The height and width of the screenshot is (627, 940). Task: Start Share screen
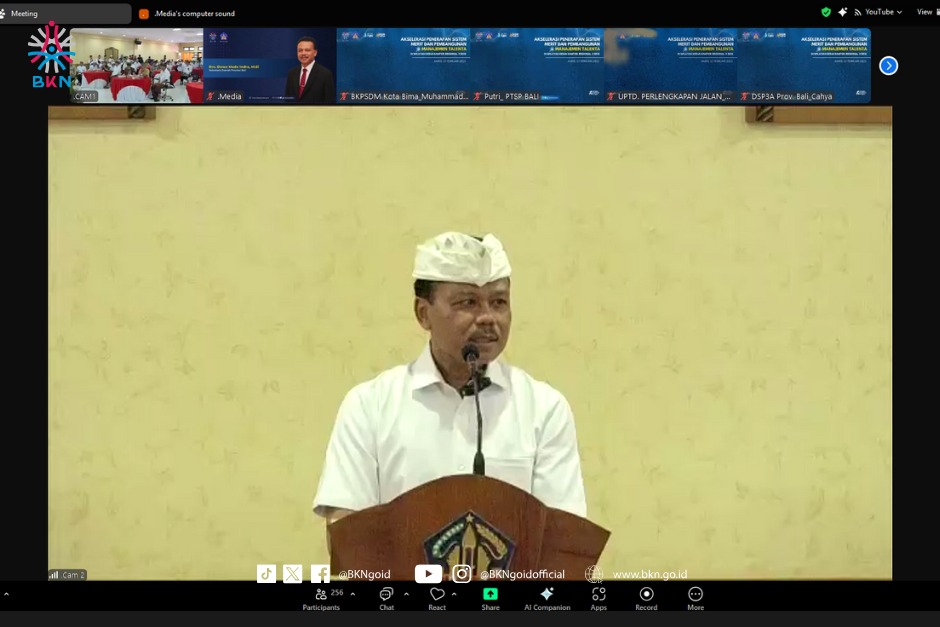pos(490,597)
